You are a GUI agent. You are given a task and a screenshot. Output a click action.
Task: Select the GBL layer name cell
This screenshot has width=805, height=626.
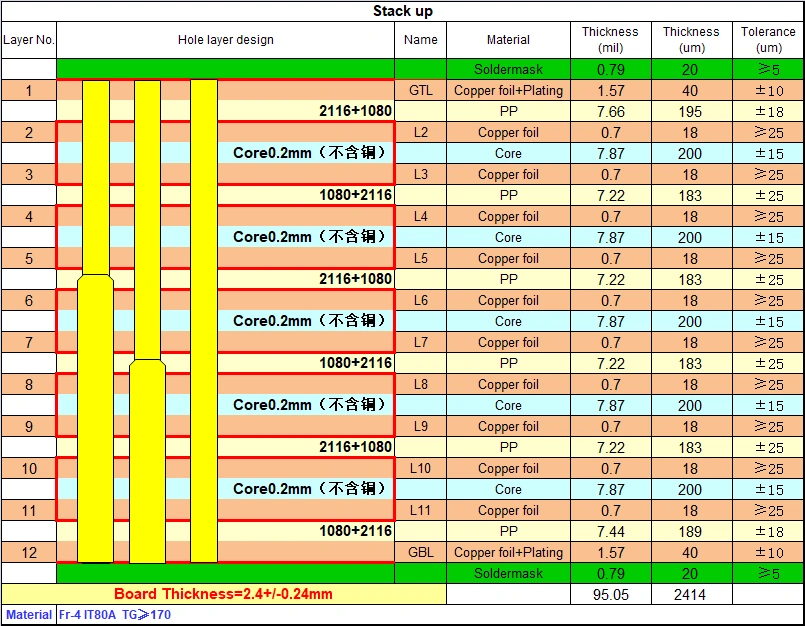click(x=420, y=552)
